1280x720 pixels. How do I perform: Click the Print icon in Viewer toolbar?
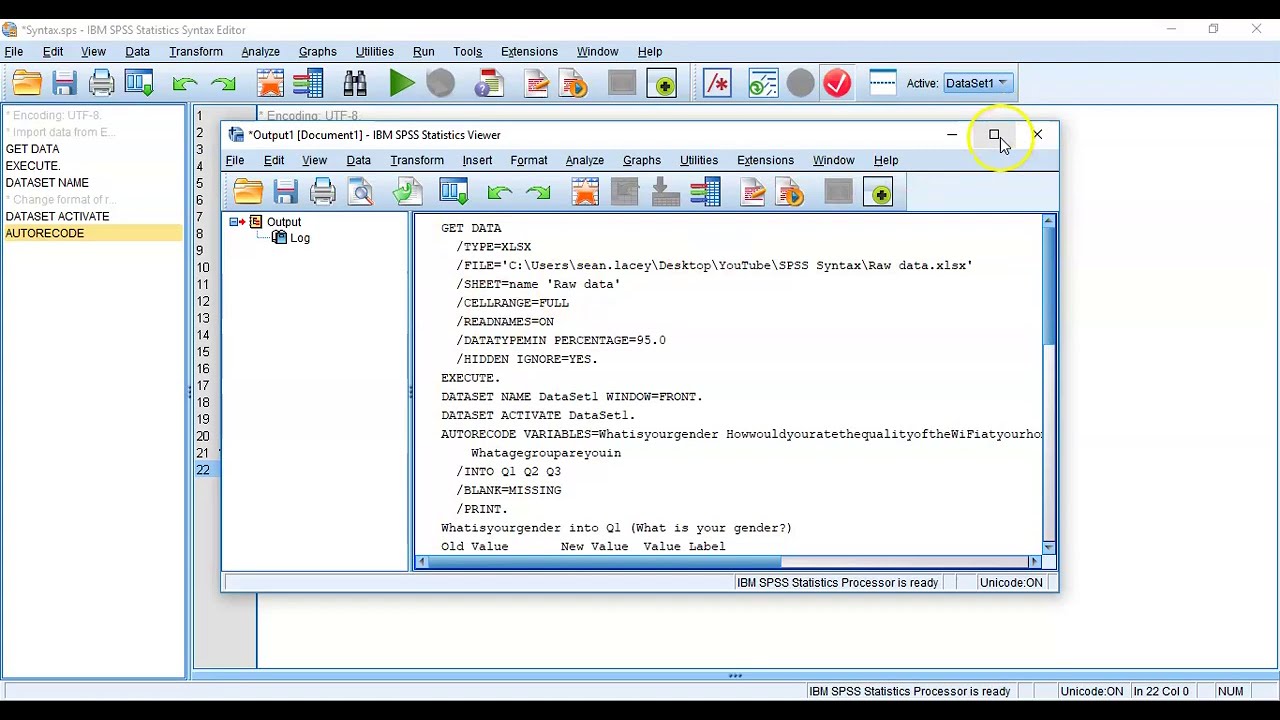[323, 192]
